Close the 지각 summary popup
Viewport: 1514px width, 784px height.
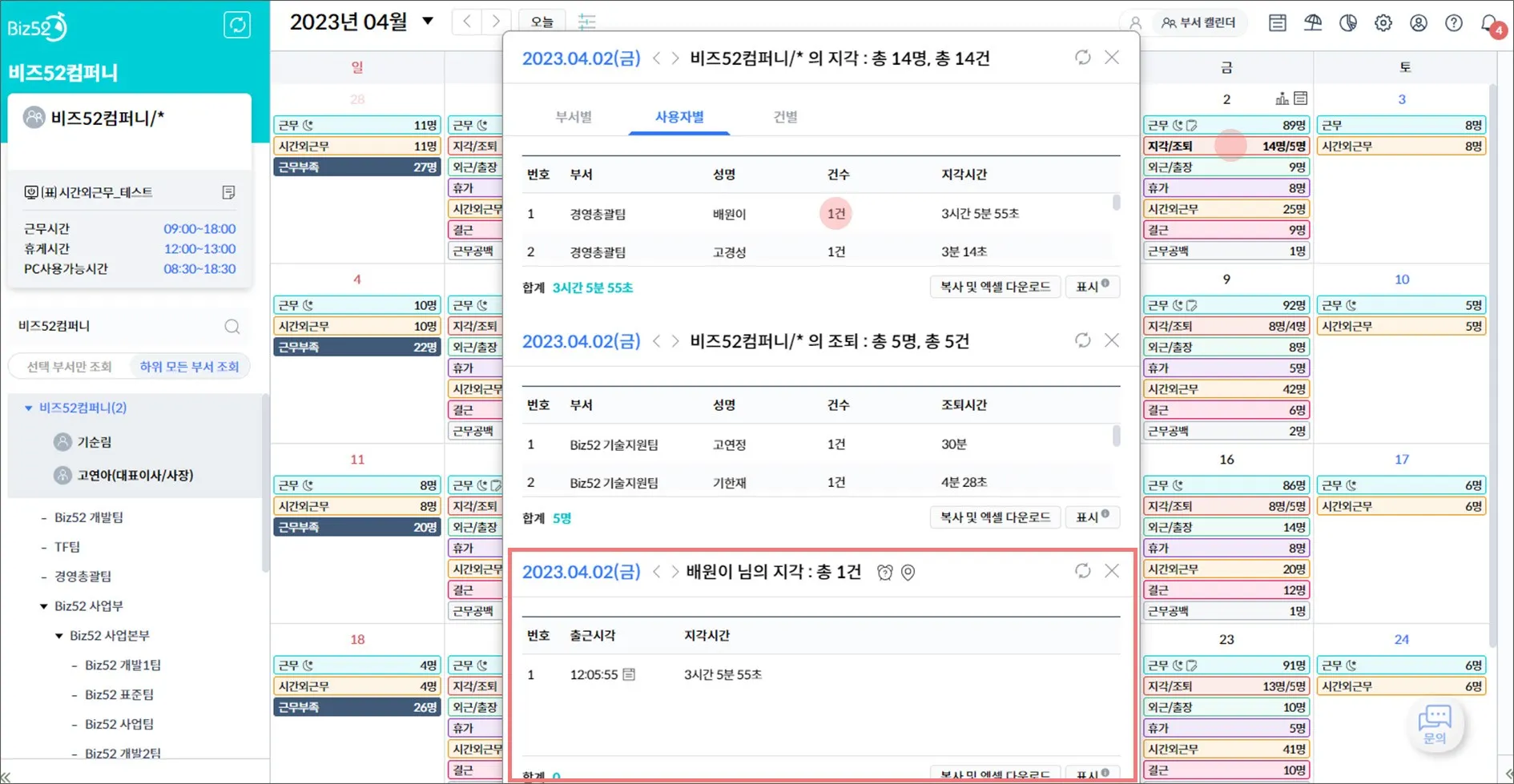tap(1112, 58)
